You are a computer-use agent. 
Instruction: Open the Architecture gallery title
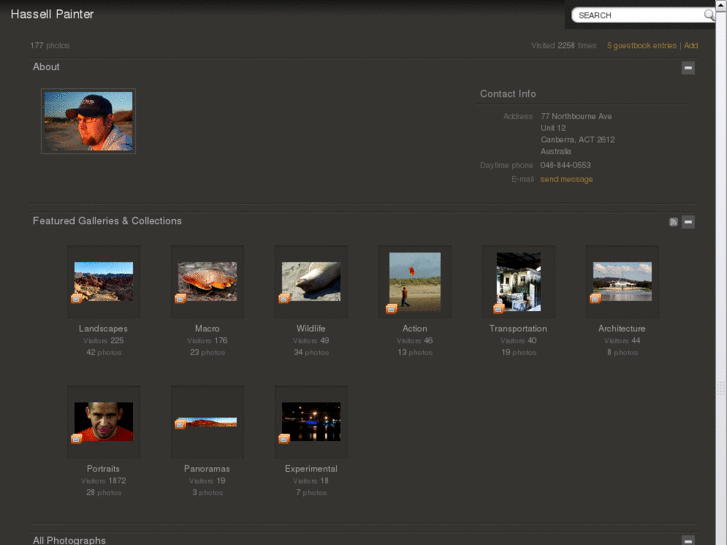coord(622,328)
